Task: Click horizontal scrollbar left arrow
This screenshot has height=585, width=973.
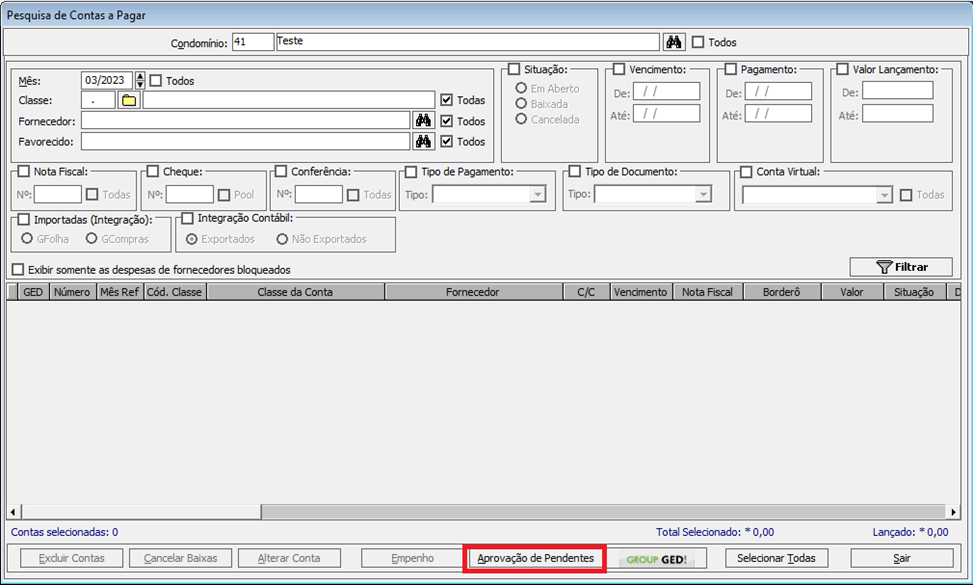Action: point(14,512)
